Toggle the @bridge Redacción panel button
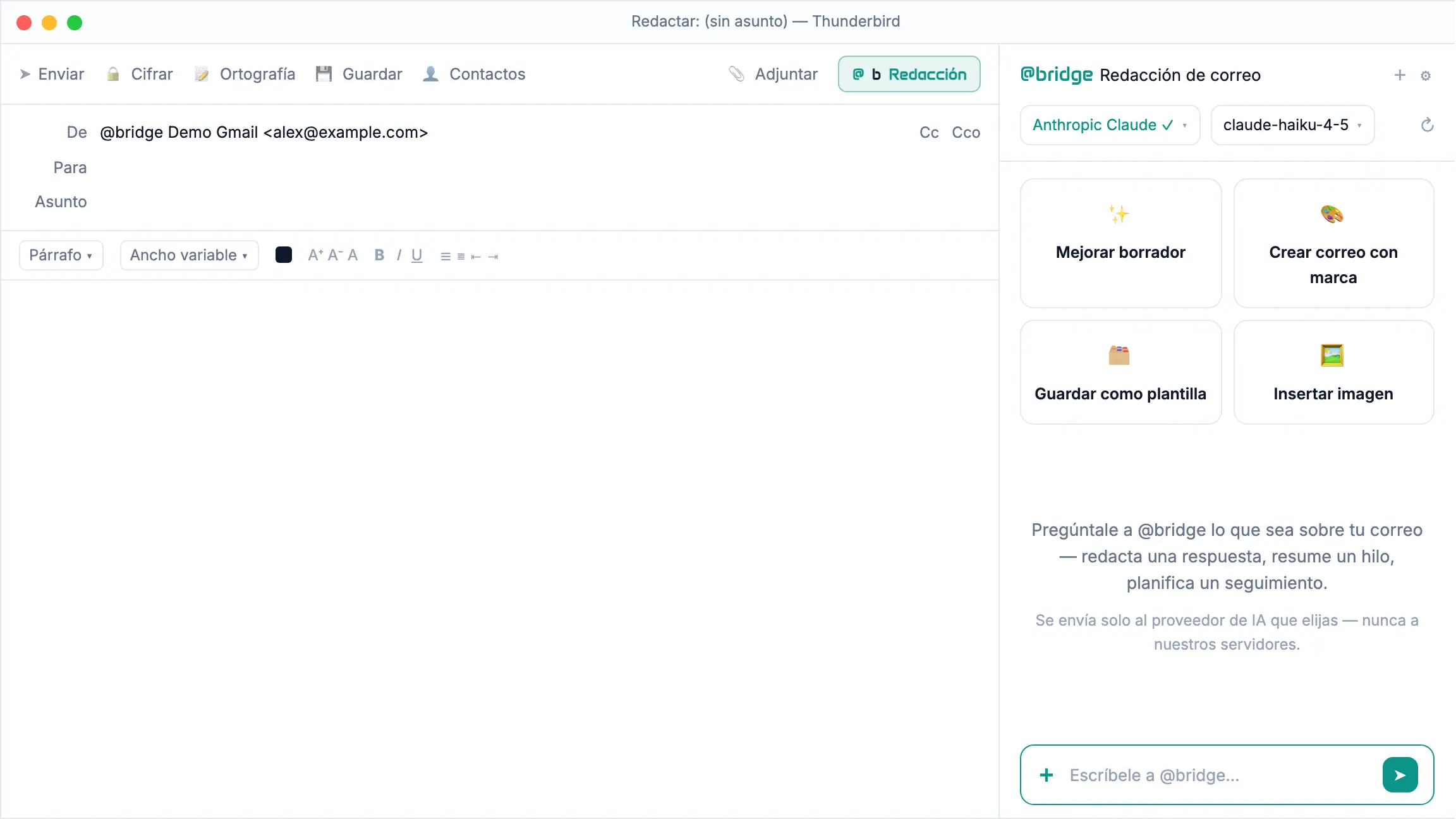1456x819 pixels. pyautogui.click(x=909, y=74)
